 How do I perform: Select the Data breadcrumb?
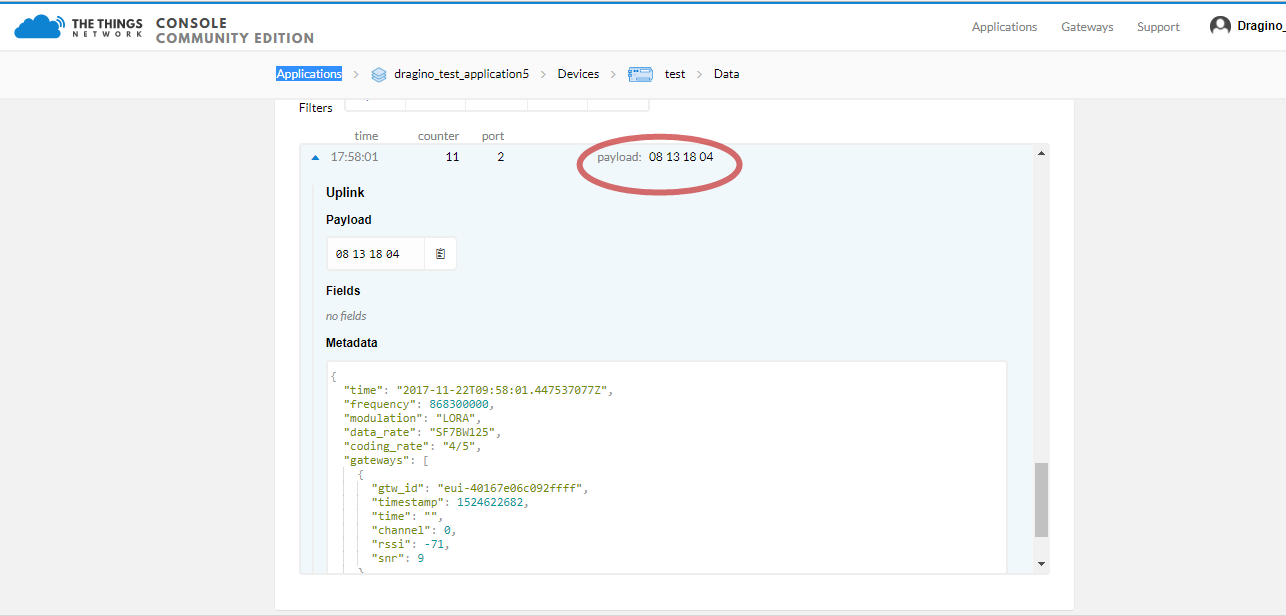(x=727, y=74)
